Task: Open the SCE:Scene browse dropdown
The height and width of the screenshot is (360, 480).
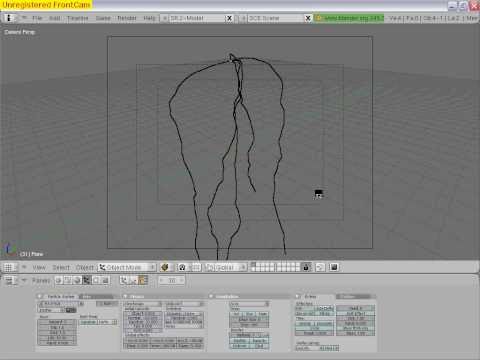Action: tap(244, 18)
